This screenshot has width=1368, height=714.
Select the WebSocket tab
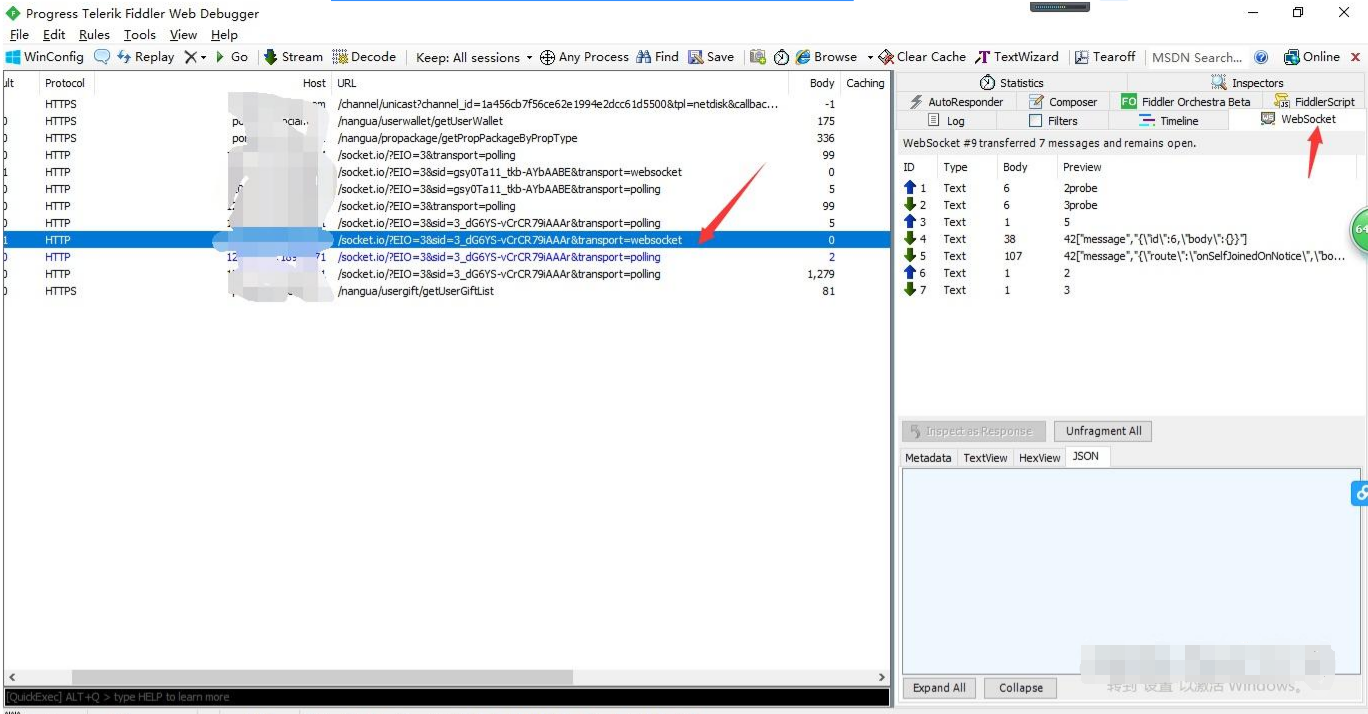pyautogui.click(x=1298, y=119)
